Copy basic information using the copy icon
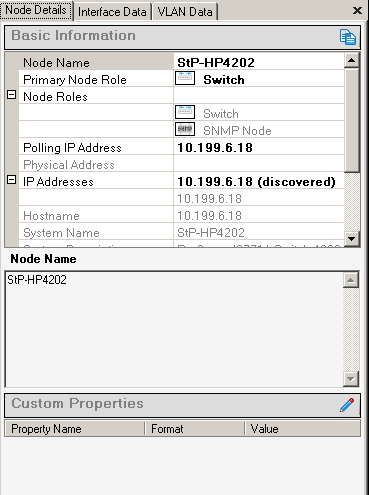This screenshot has height=495, width=369. point(348,37)
